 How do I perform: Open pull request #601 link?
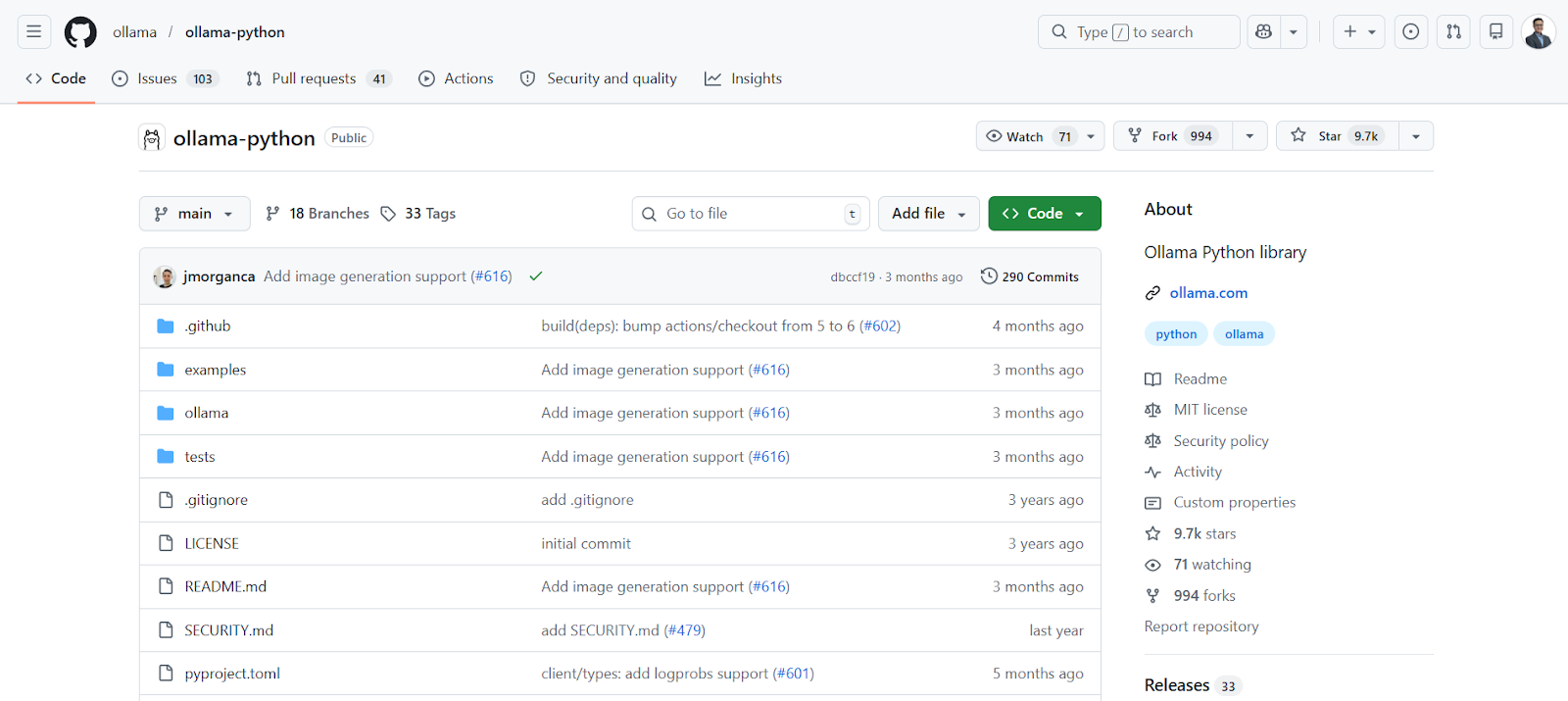click(794, 674)
